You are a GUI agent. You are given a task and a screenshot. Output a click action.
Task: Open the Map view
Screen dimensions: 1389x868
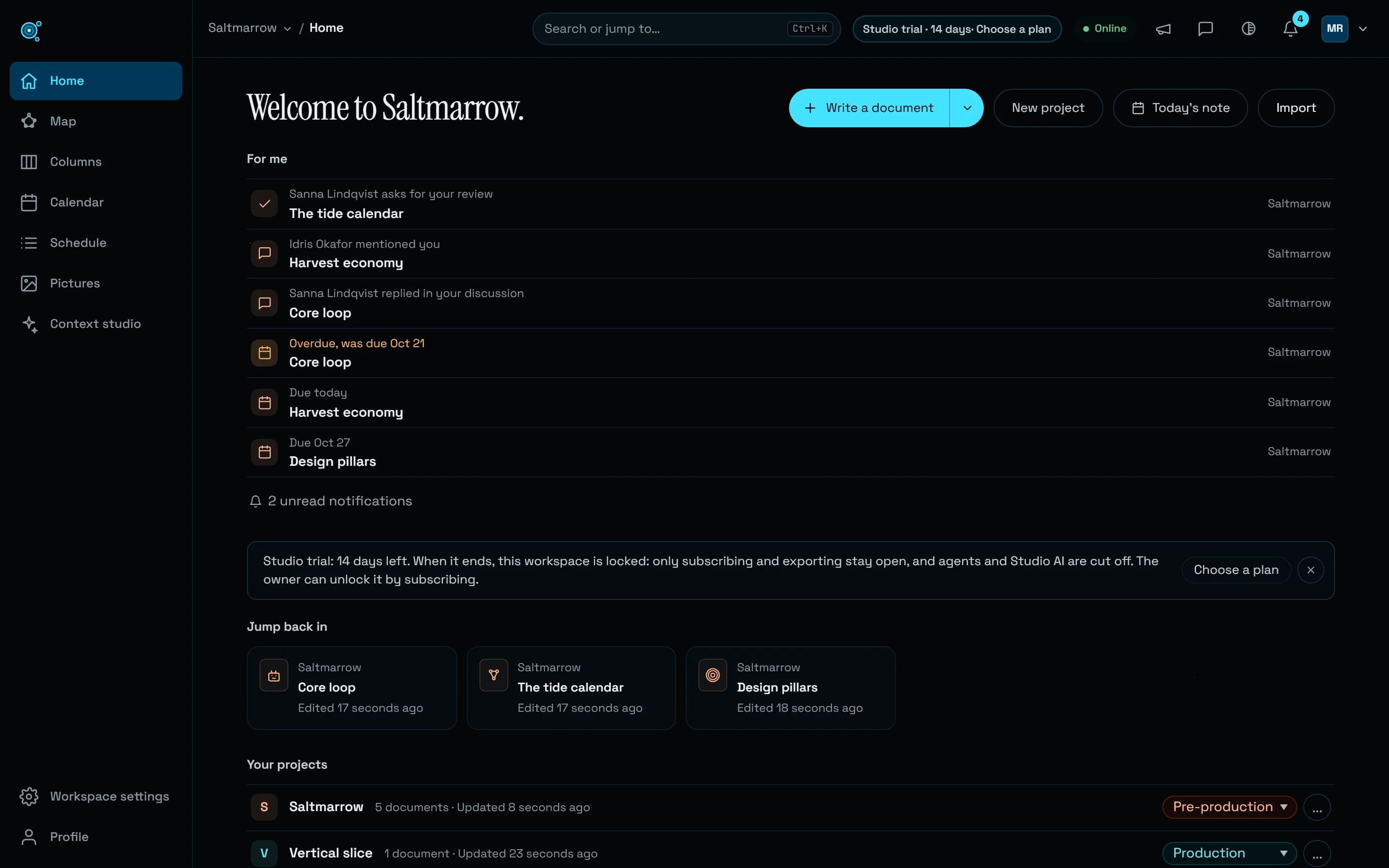[x=96, y=121]
